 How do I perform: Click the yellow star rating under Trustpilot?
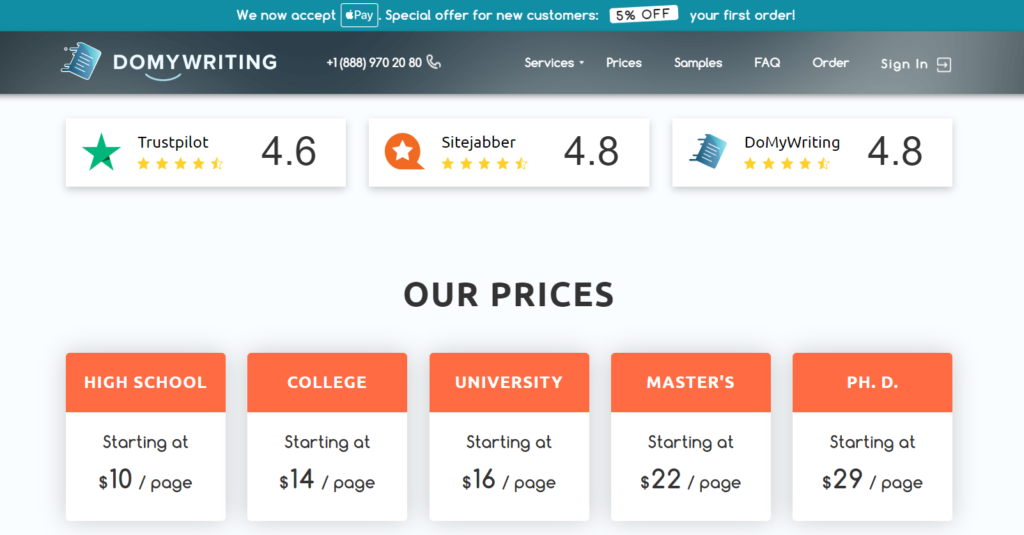point(180,163)
